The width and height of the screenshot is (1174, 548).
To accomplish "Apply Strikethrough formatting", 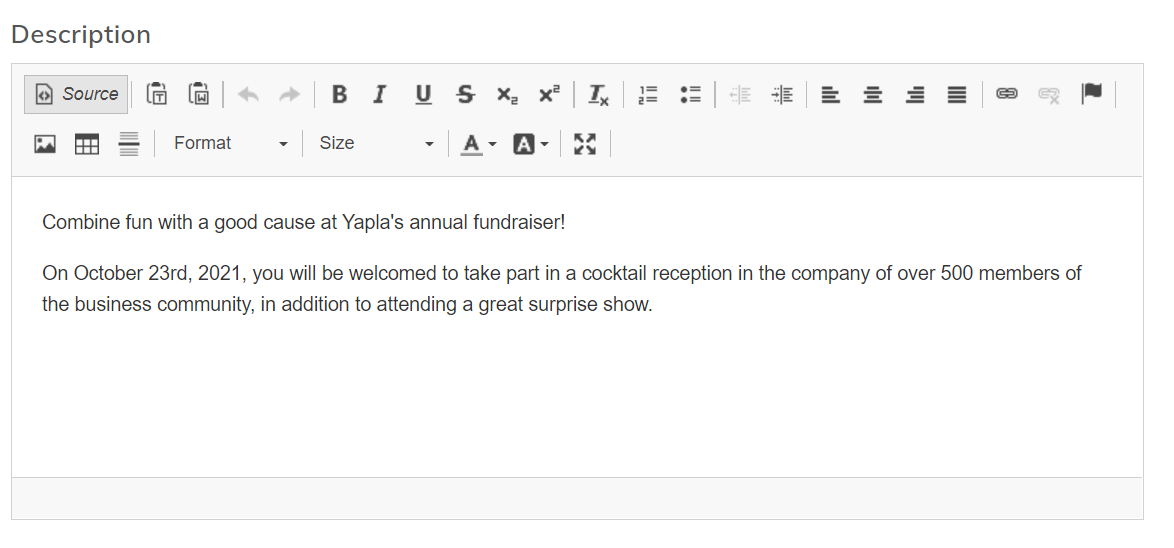I will (x=465, y=94).
